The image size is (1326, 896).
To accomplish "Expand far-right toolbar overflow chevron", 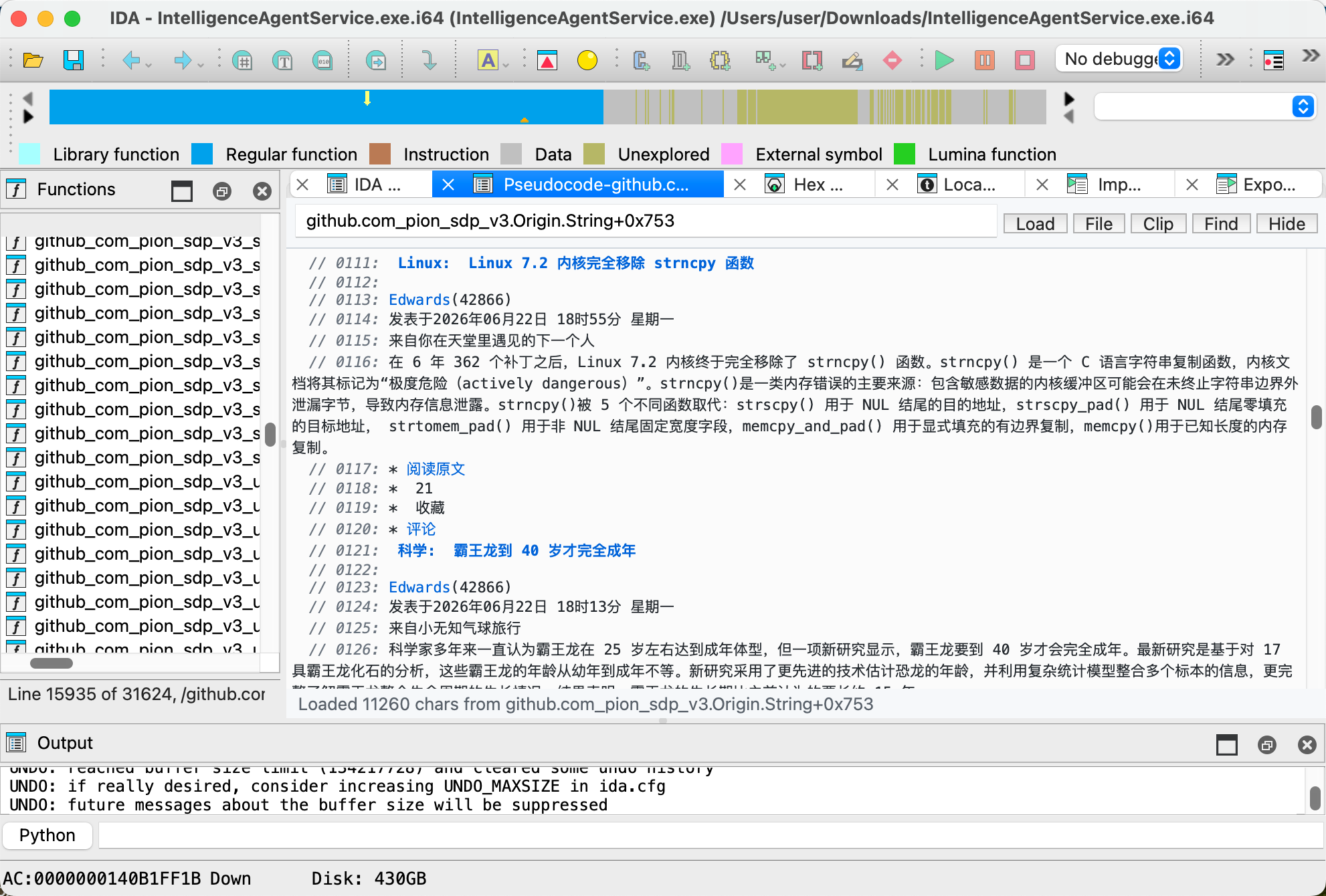I will point(1311,56).
